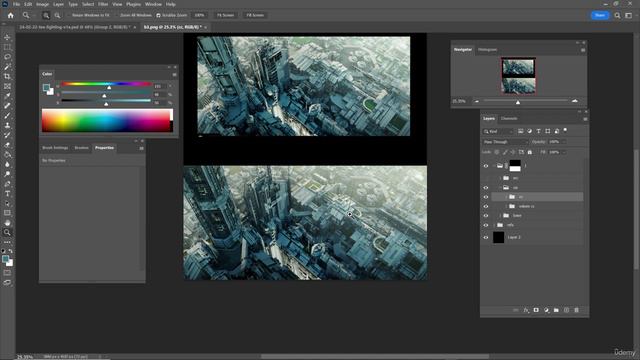Select the Magic Wand tool
This screenshot has width=640, height=360.
[7, 67]
